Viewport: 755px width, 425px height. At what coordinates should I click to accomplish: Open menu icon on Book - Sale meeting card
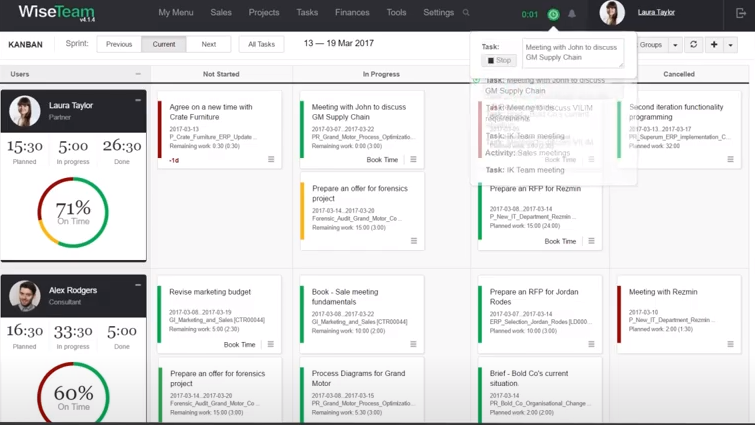click(413, 344)
